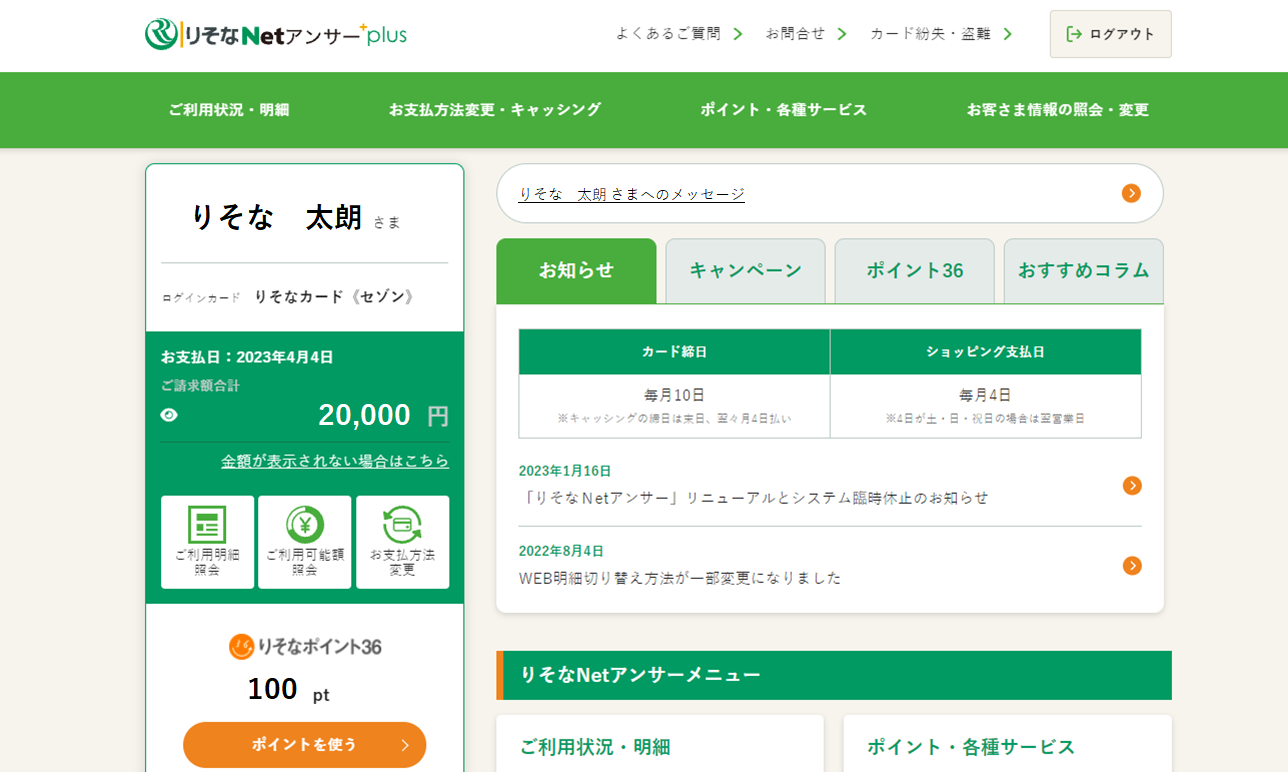This screenshot has width=1288, height=772.
Task: Toggle the eye icon to hide the billing amount
Action: coord(169,415)
